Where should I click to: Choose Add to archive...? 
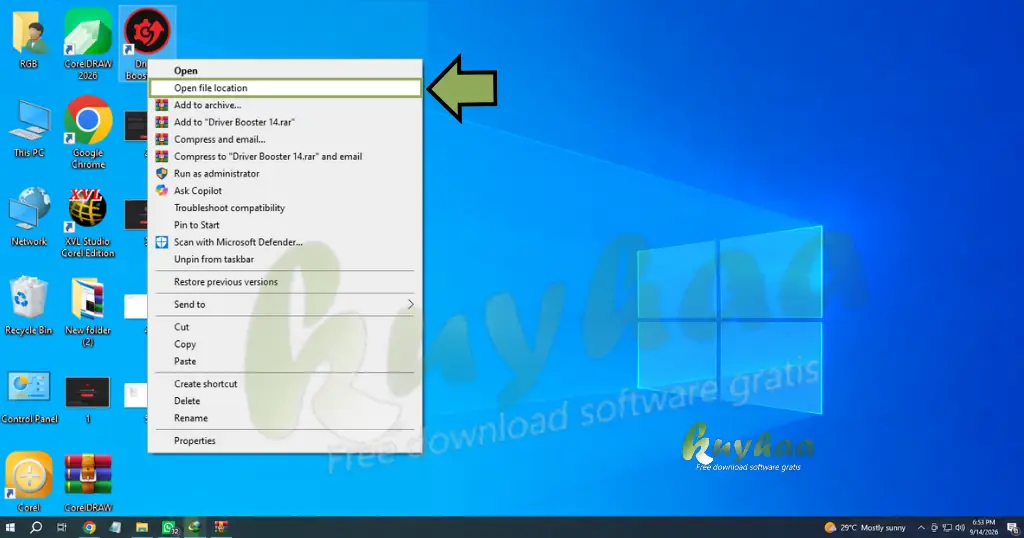coord(285,104)
